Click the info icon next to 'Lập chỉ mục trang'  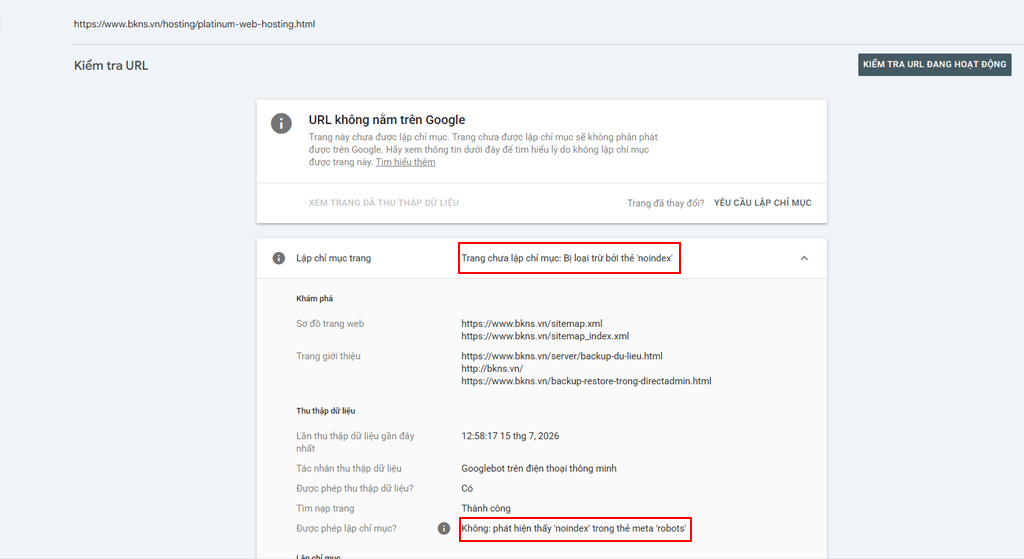click(279, 258)
